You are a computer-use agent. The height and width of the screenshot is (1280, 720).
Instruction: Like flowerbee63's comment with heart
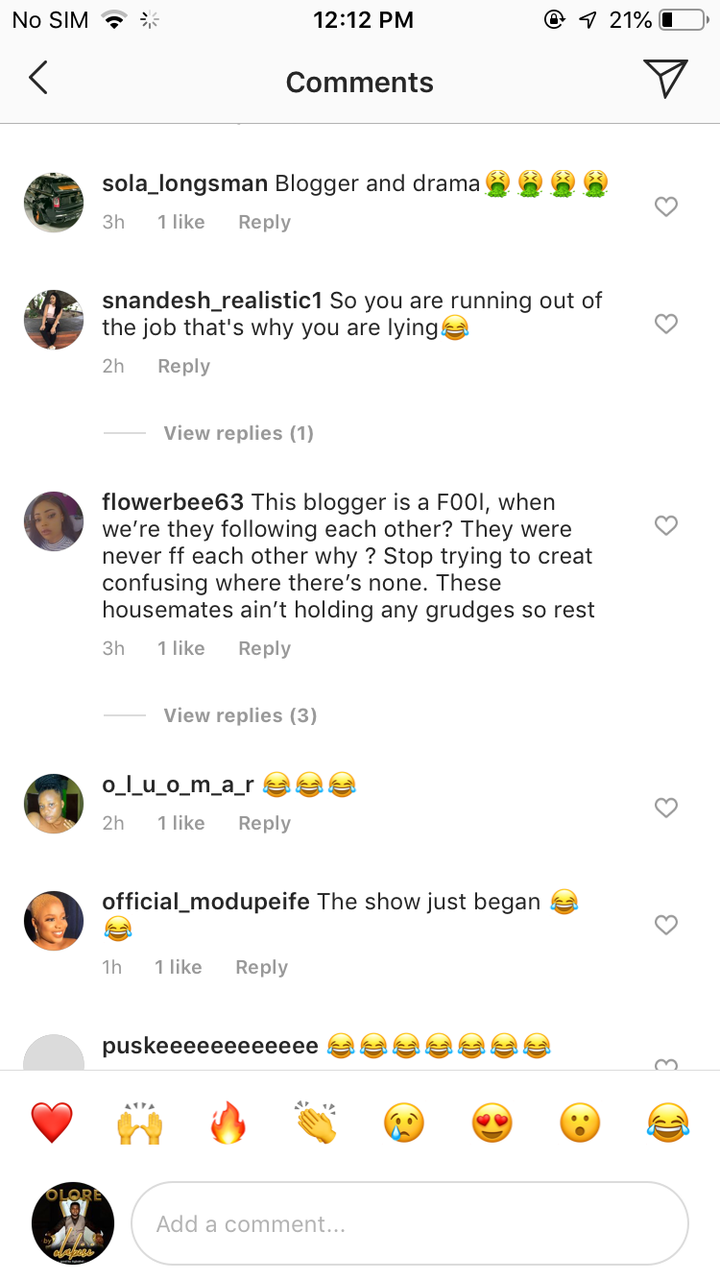[666, 525]
